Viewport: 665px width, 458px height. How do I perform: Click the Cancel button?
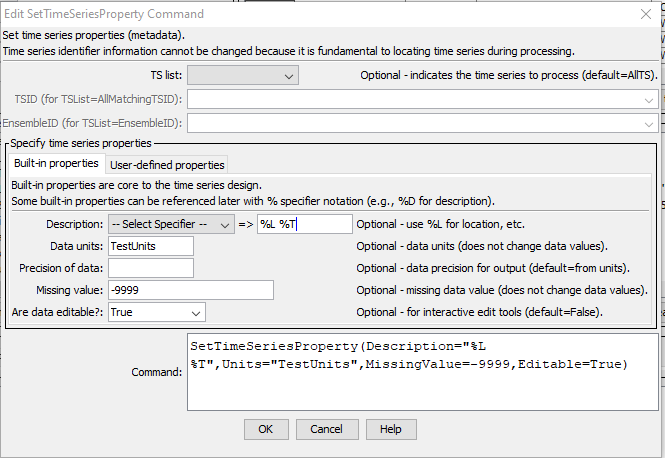click(x=327, y=430)
